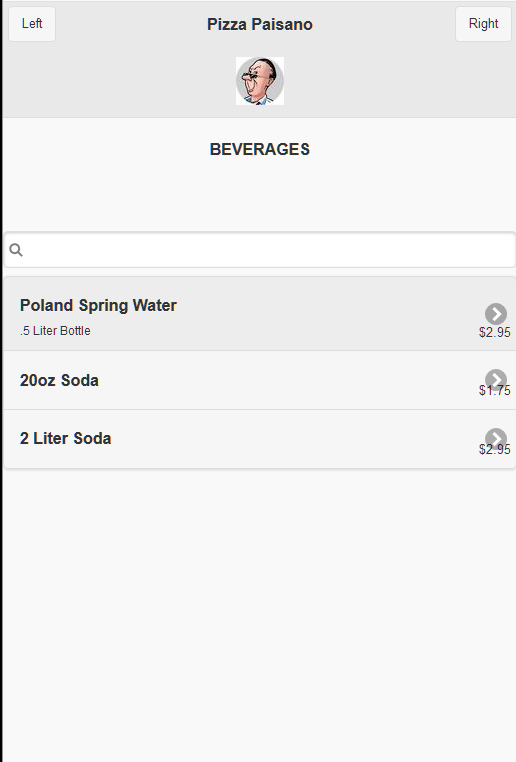The width and height of the screenshot is (516, 762).
Task: Tap the Right header button
Action: coord(483,24)
